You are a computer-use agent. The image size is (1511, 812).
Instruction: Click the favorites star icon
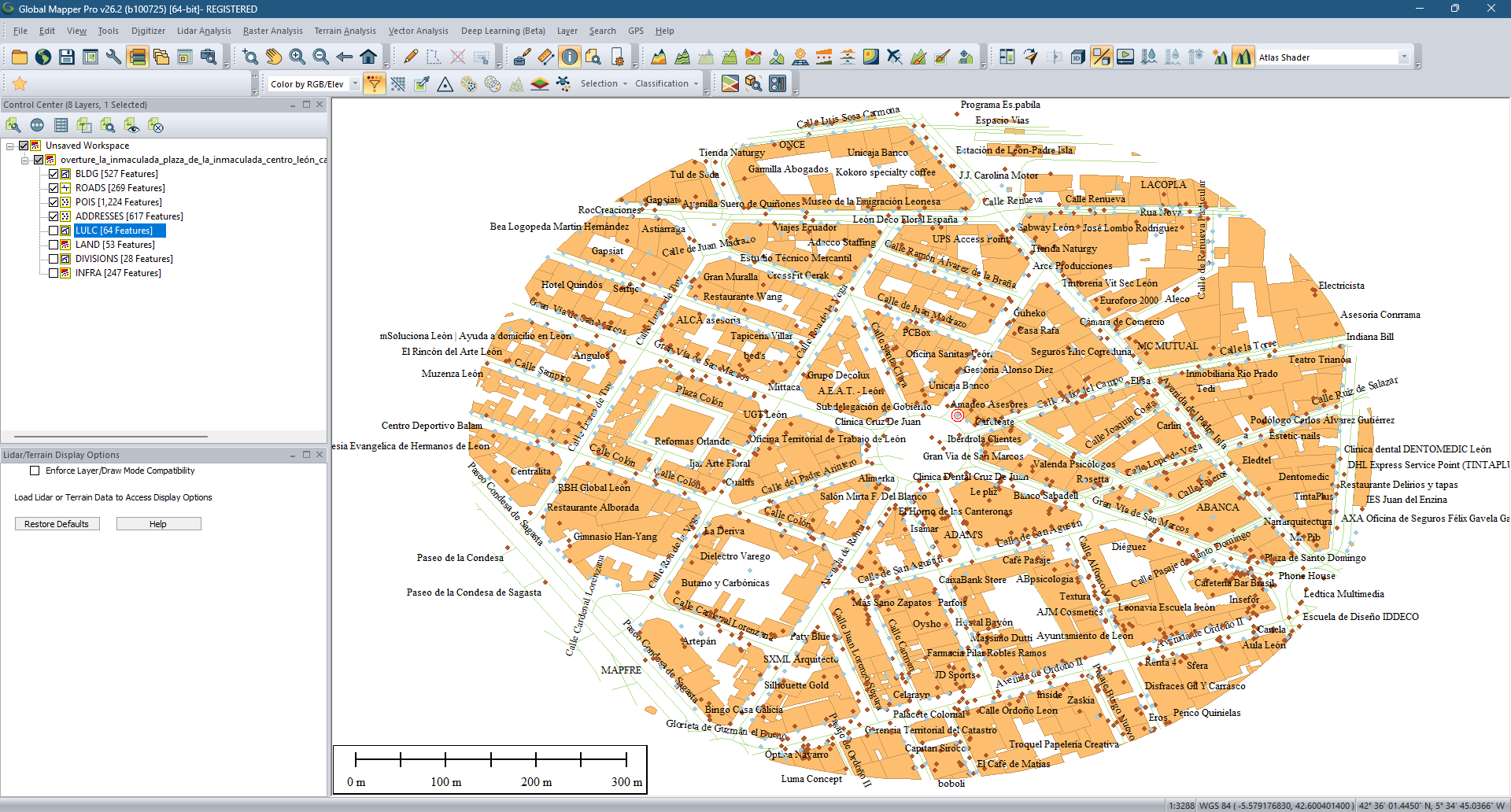(20, 83)
